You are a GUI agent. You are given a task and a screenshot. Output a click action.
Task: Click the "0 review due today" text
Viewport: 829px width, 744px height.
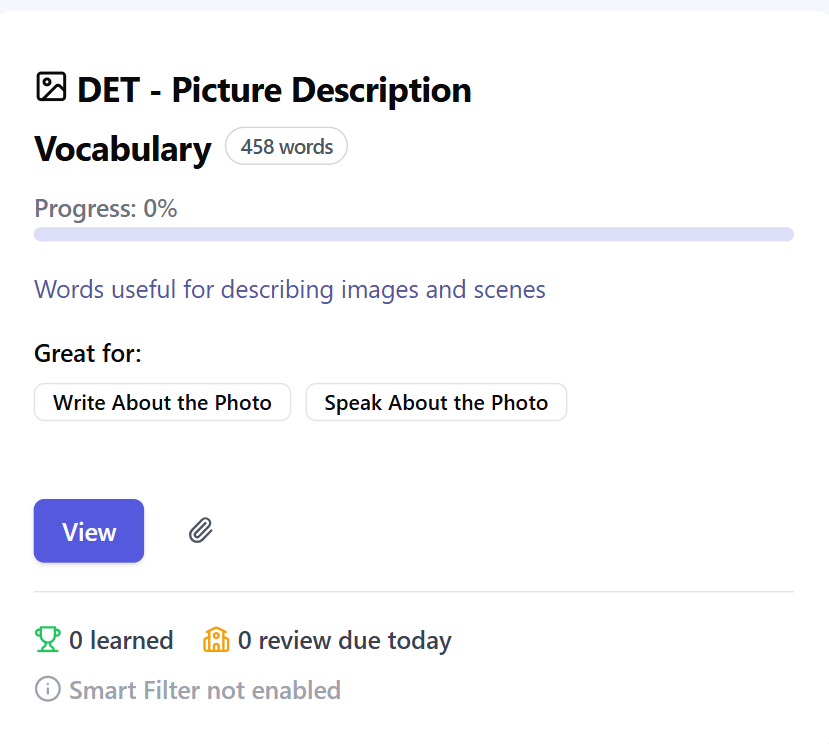(344, 640)
